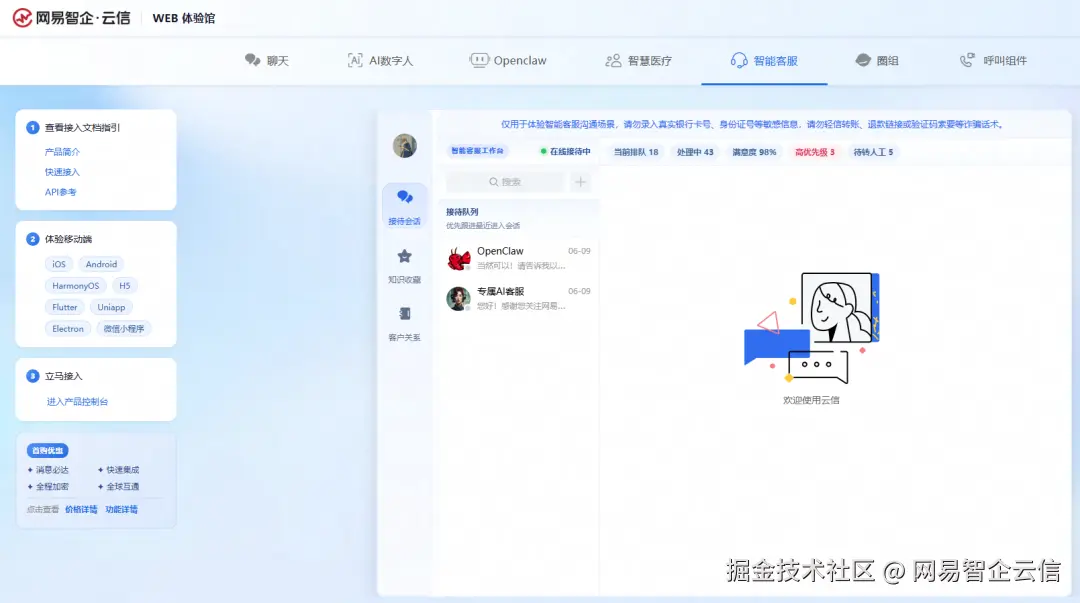Click the 立马接入 step heading
The width and height of the screenshot is (1080, 603).
point(63,376)
